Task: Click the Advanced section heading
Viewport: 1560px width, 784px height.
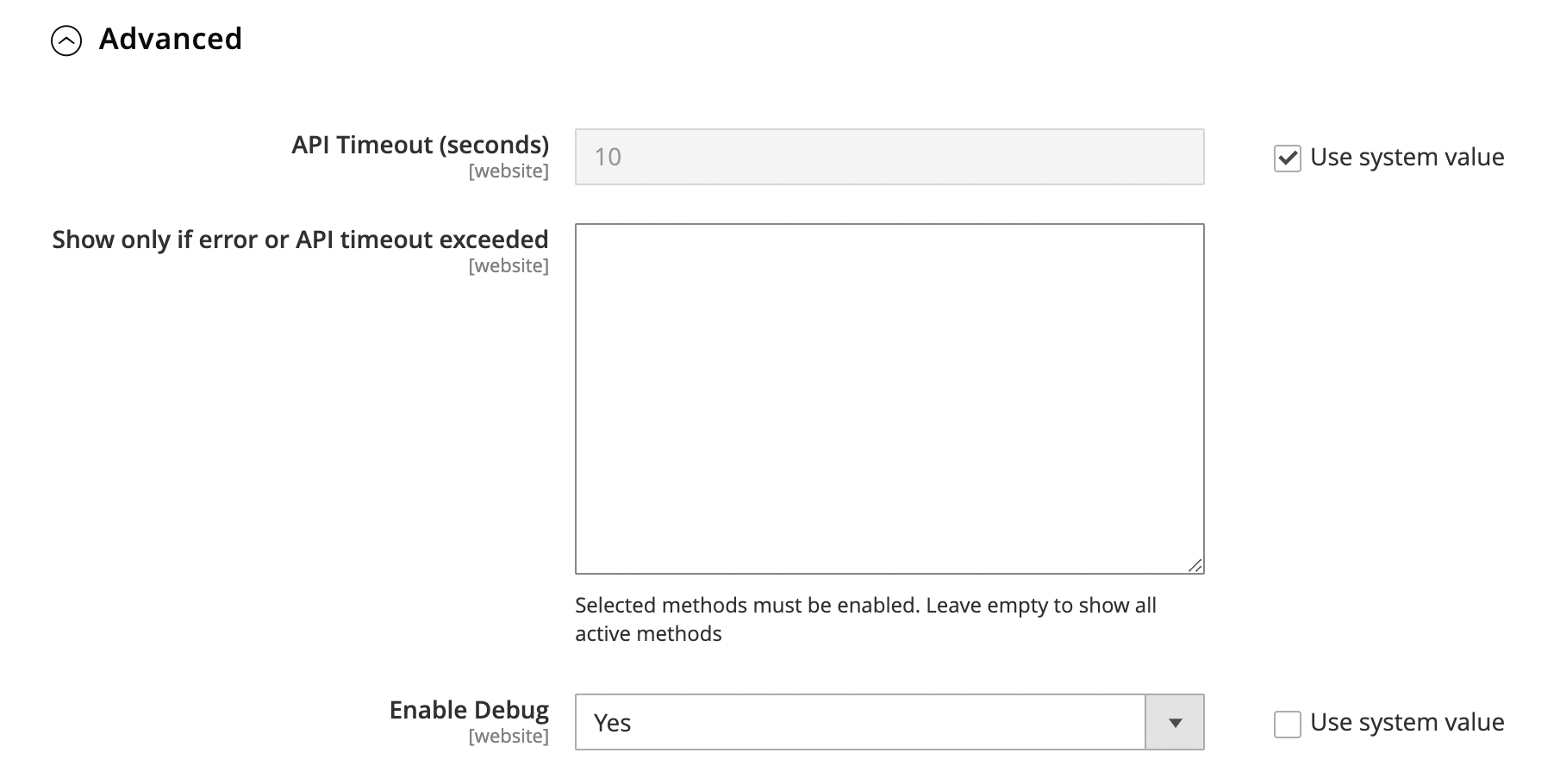Action: point(171,39)
